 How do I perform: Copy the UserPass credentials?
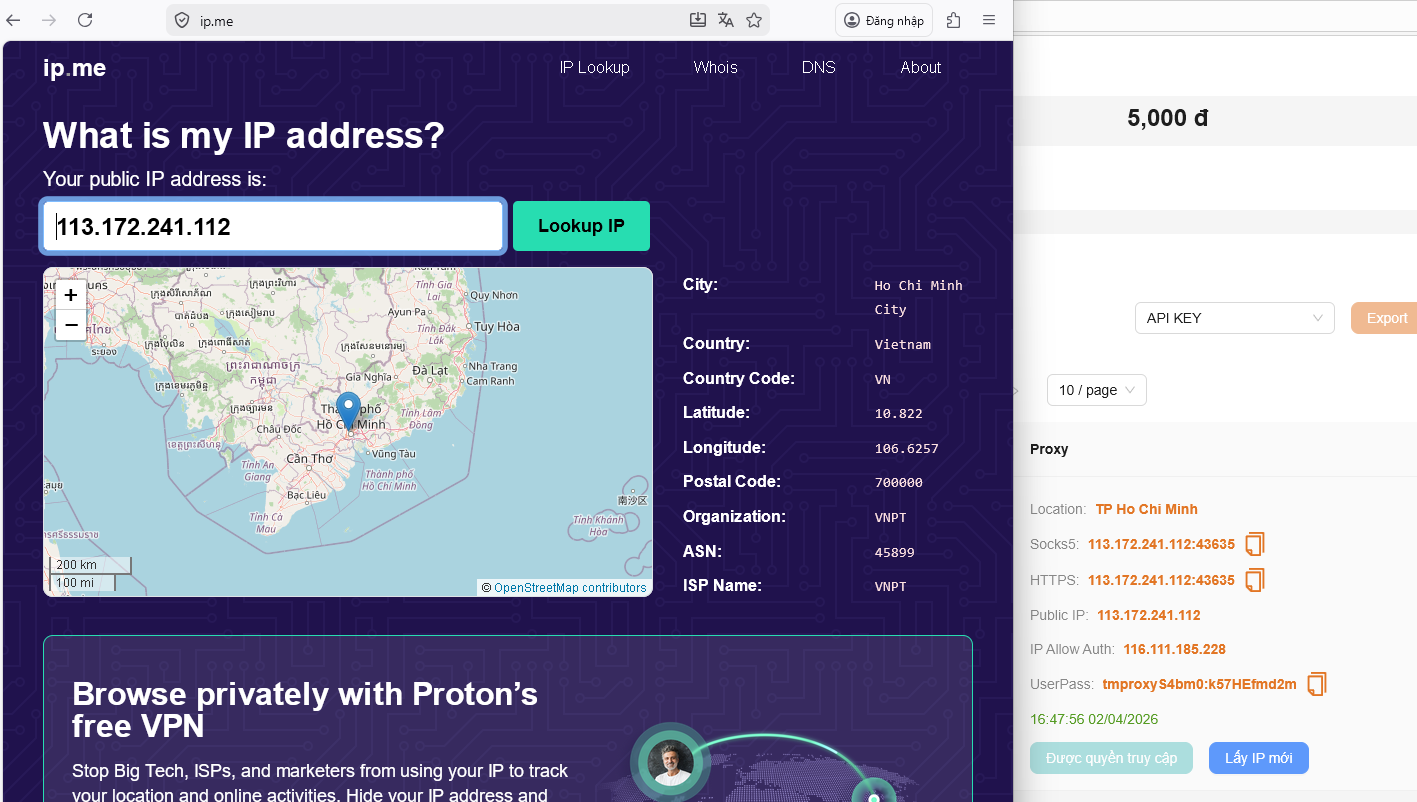(1317, 684)
